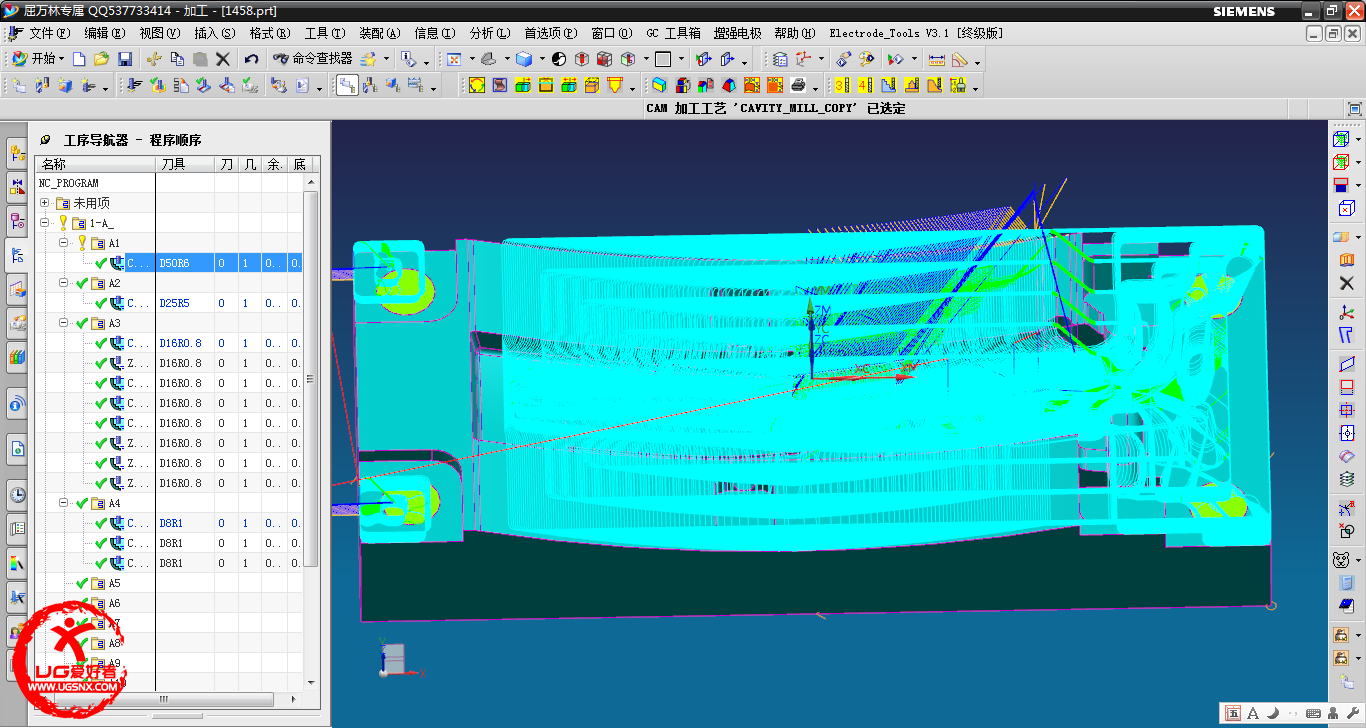The width and height of the screenshot is (1366, 728).
Task: Expand the 未用项 tree node
Action: [44, 203]
